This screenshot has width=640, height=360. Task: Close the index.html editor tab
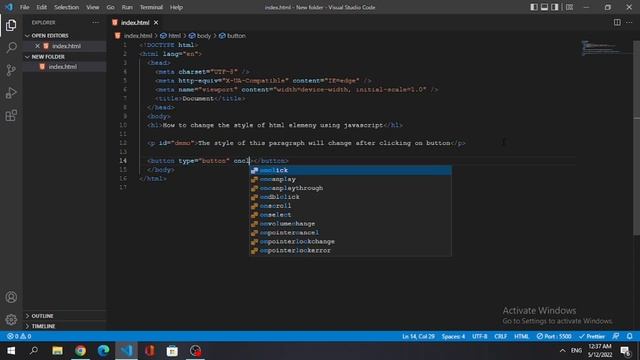[x=156, y=22]
